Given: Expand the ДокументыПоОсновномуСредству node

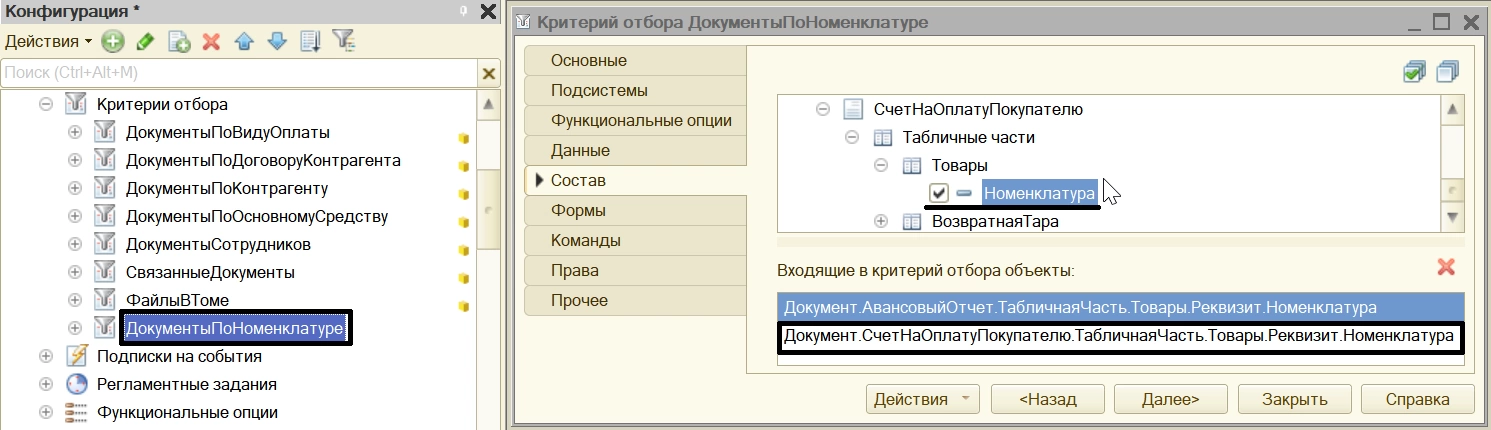Looking at the screenshot, I should tap(75, 216).
